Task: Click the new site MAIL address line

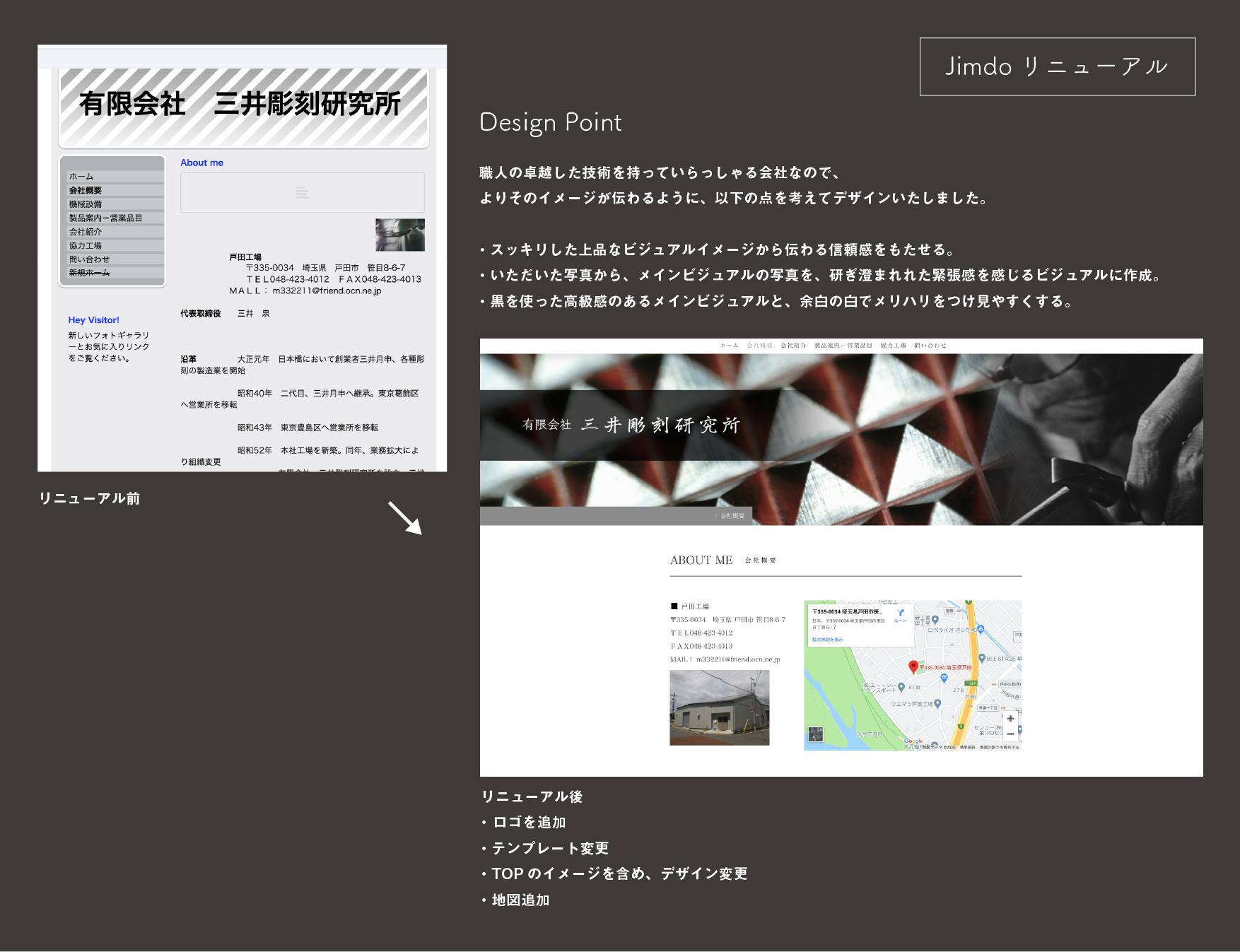Action: click(x=725, y=659)
